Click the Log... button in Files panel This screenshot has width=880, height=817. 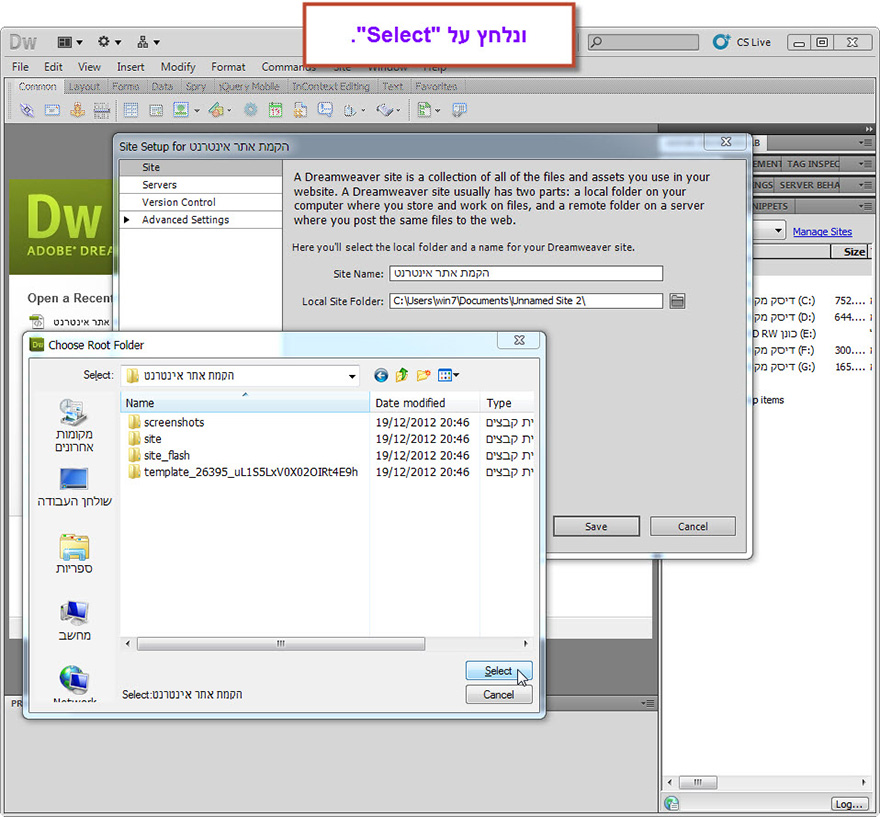point(848,804)
